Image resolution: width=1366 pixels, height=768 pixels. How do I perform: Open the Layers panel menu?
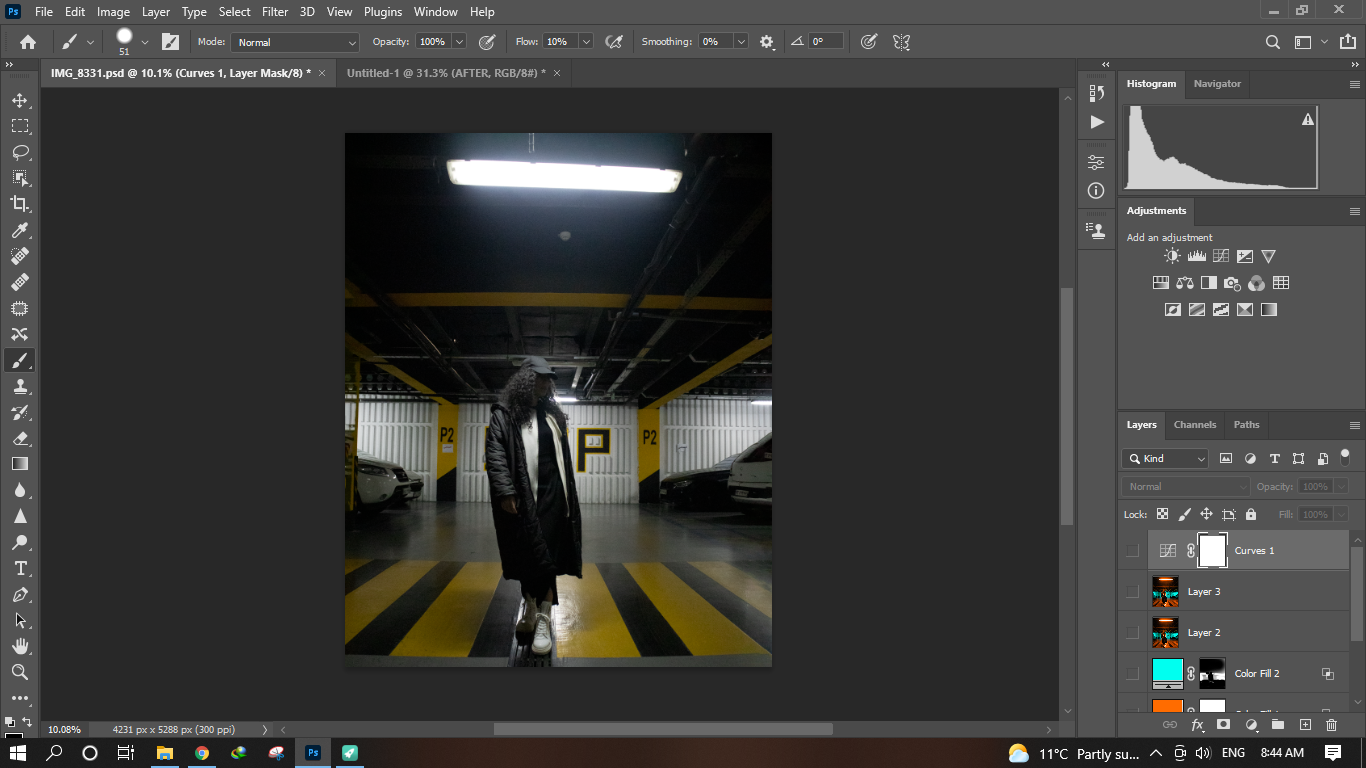(1355, 425)
